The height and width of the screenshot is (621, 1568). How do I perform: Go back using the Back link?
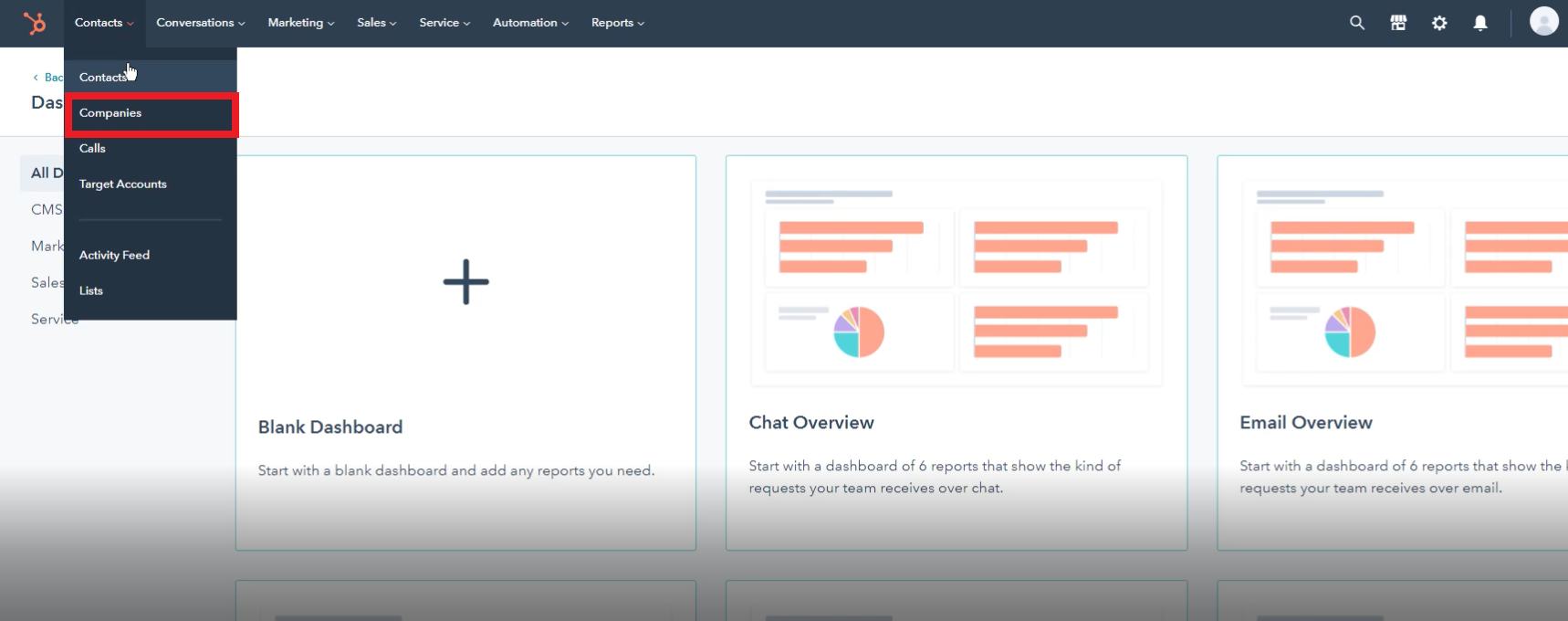pyautogui.click(x=48, y=77)
